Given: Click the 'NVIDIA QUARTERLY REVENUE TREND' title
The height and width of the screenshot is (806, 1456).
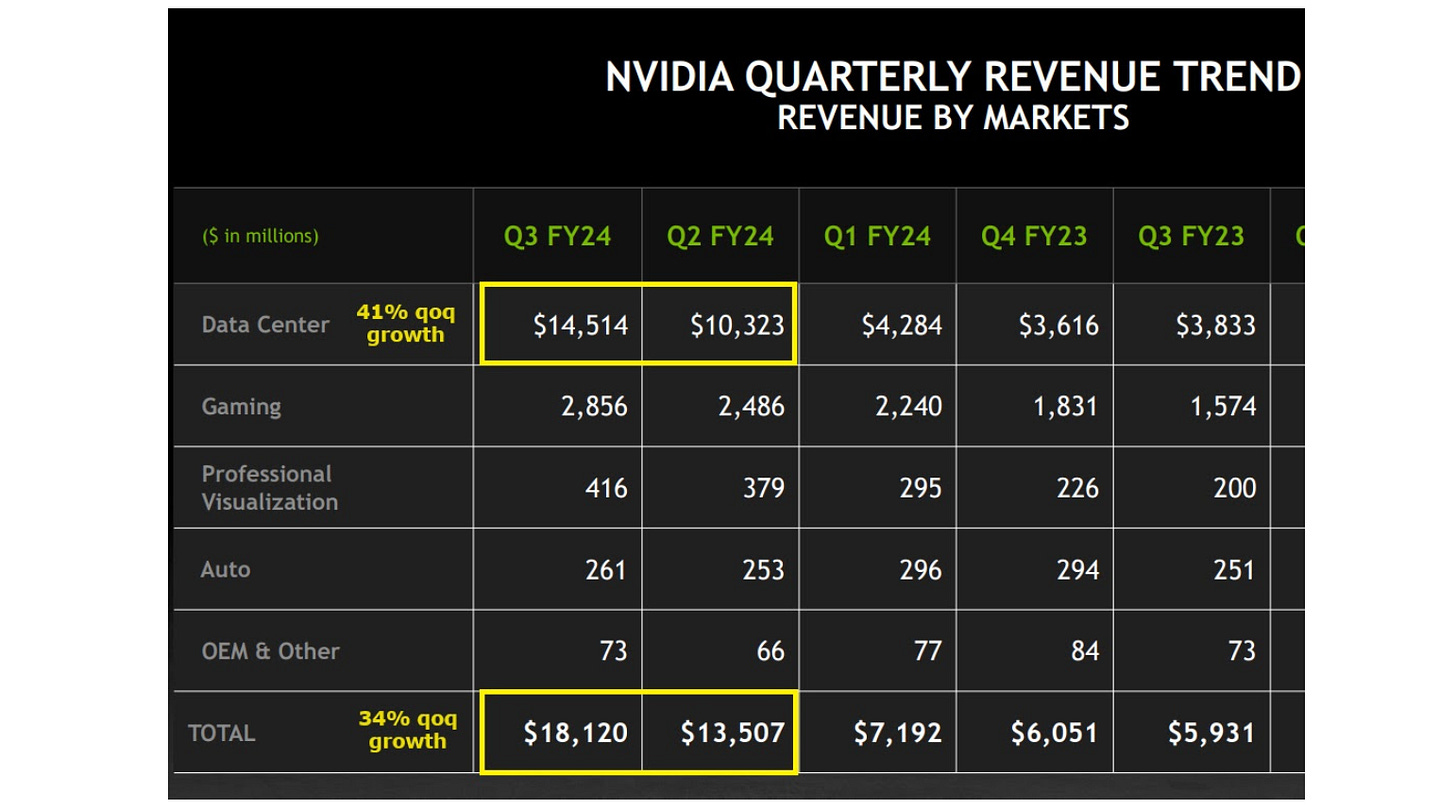Looking at the screenshot, I should click(954, 77).
